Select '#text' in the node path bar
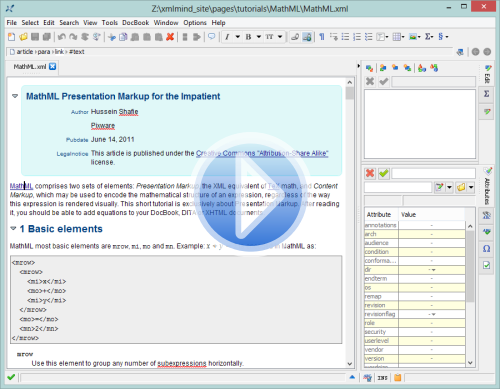This screenshot has height=389, width=500. click(77, 52)
